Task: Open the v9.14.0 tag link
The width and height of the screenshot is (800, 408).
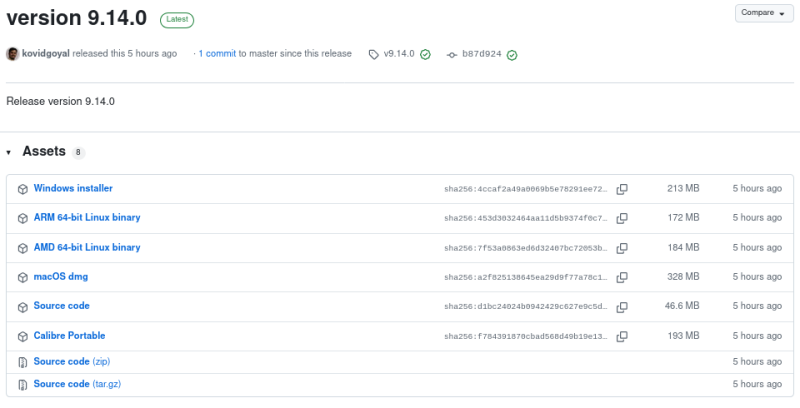Action: 399,54
